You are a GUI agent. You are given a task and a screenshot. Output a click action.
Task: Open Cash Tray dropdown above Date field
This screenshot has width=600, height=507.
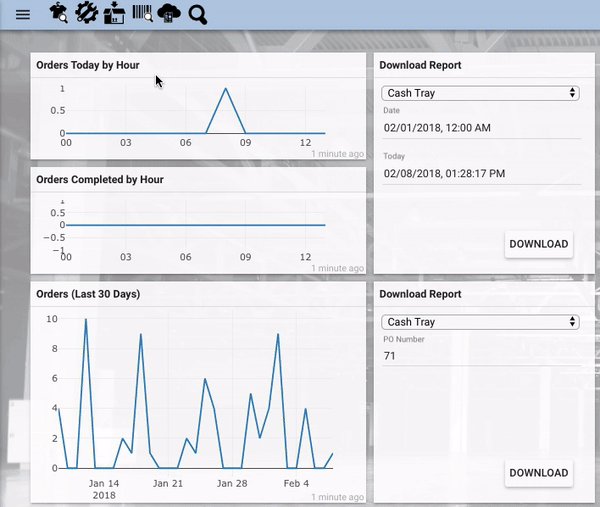pos(480,93)
